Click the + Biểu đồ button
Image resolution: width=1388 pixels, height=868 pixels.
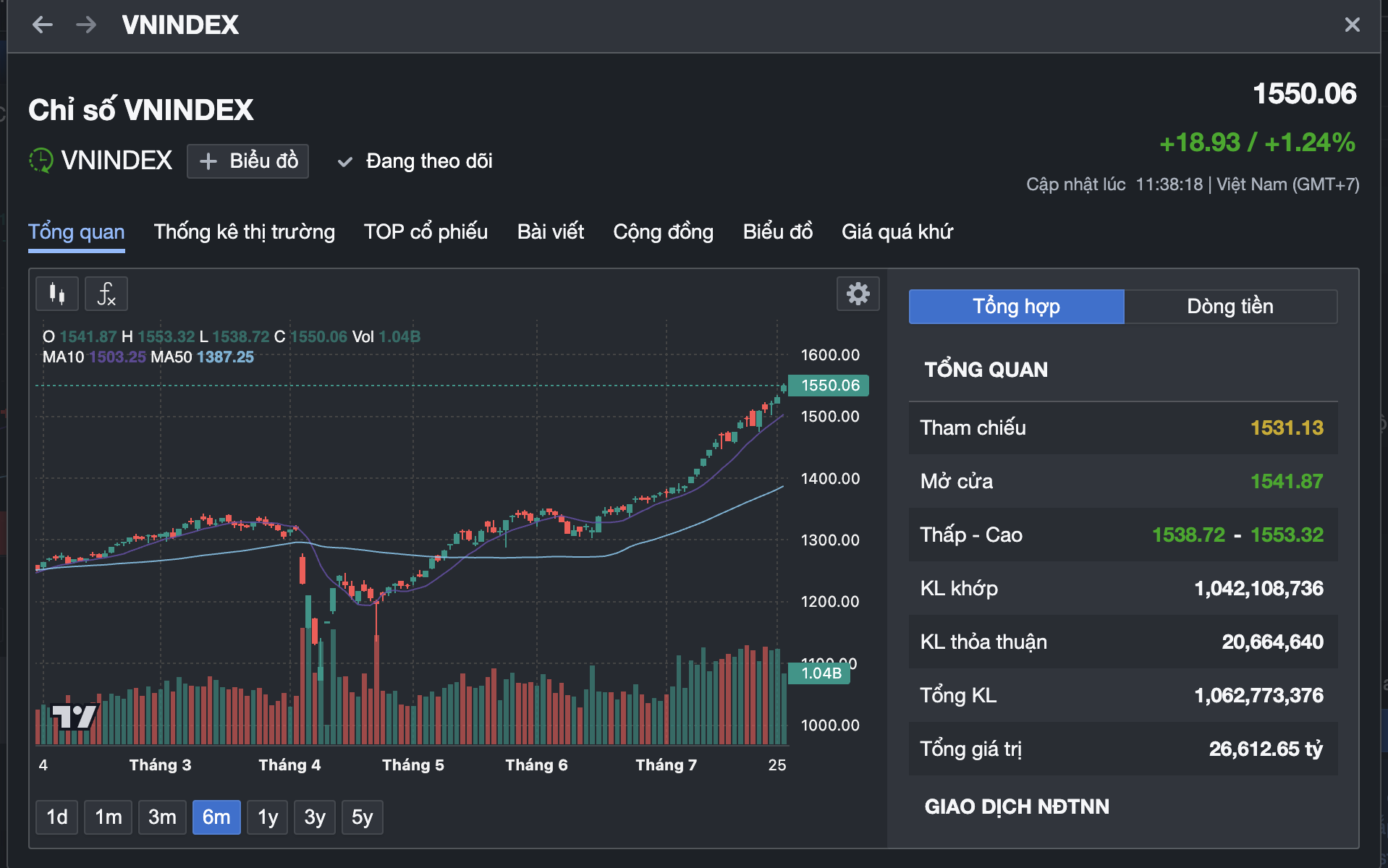[x=247, y=161]
